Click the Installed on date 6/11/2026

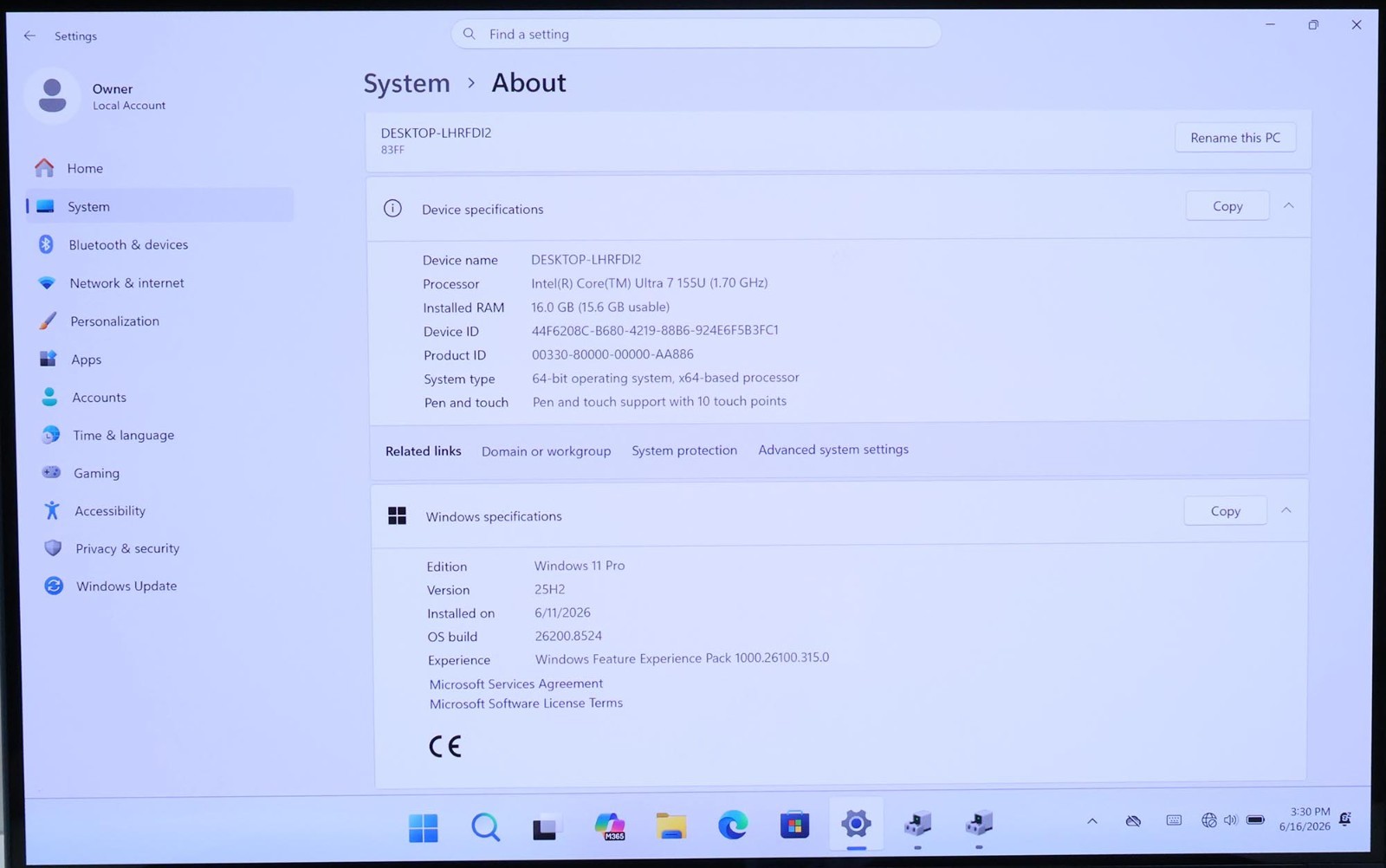tap(563, 612)
